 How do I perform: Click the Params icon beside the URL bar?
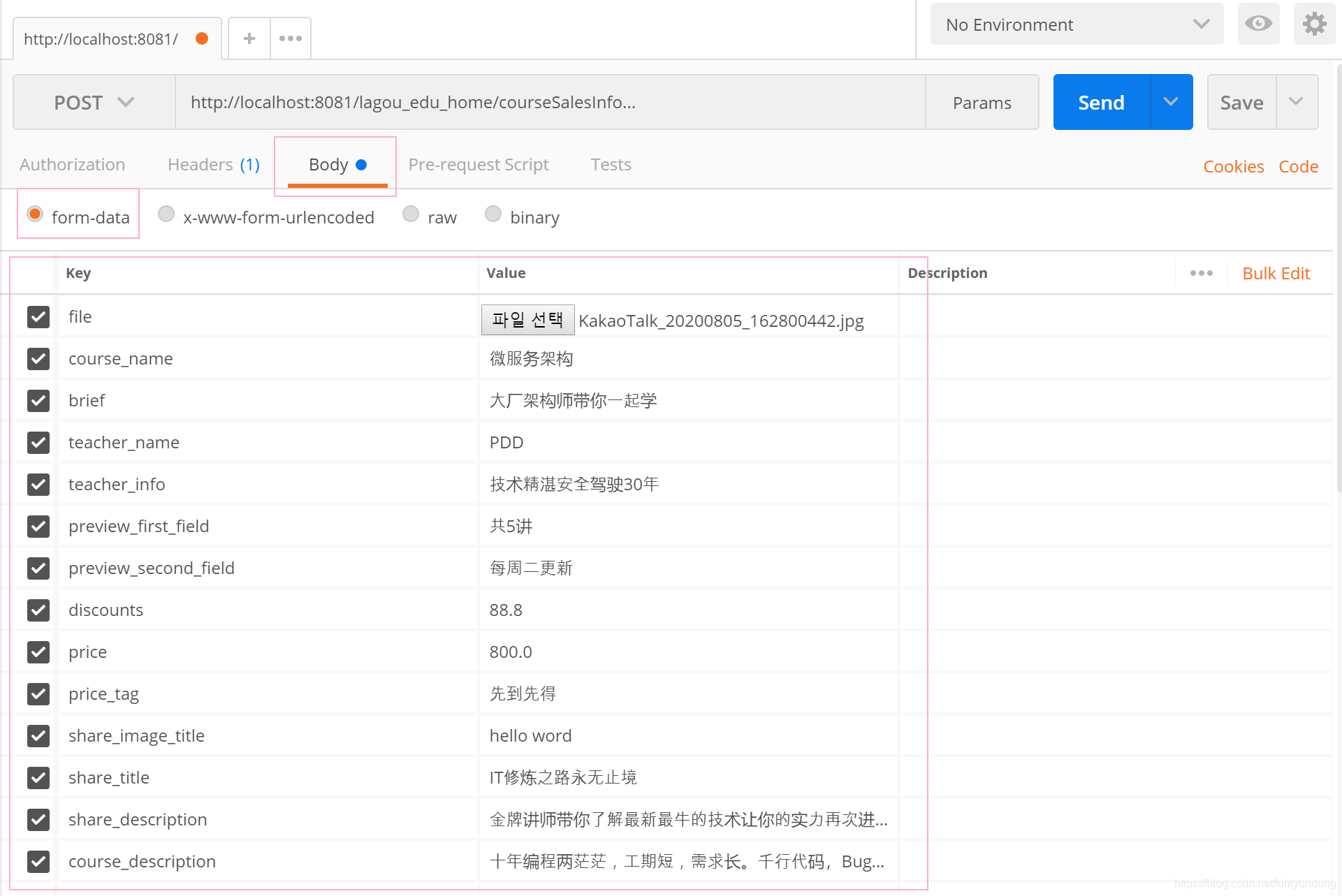[x=982, y=102]
